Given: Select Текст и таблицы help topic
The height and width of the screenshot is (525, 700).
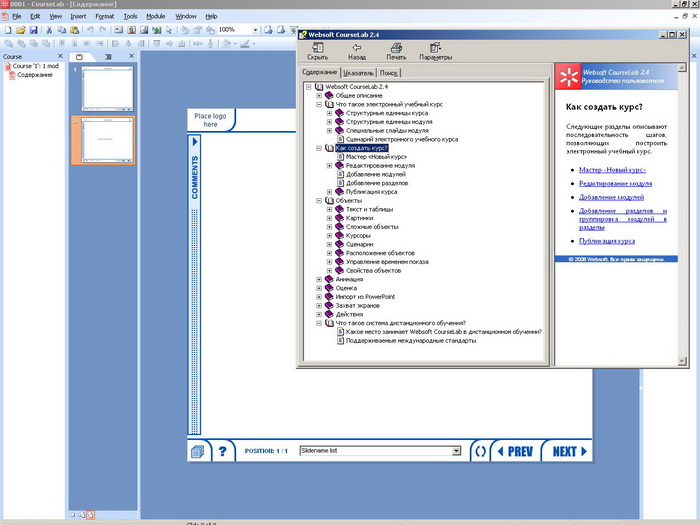Looking at the screenshot, I should [369, 209].
